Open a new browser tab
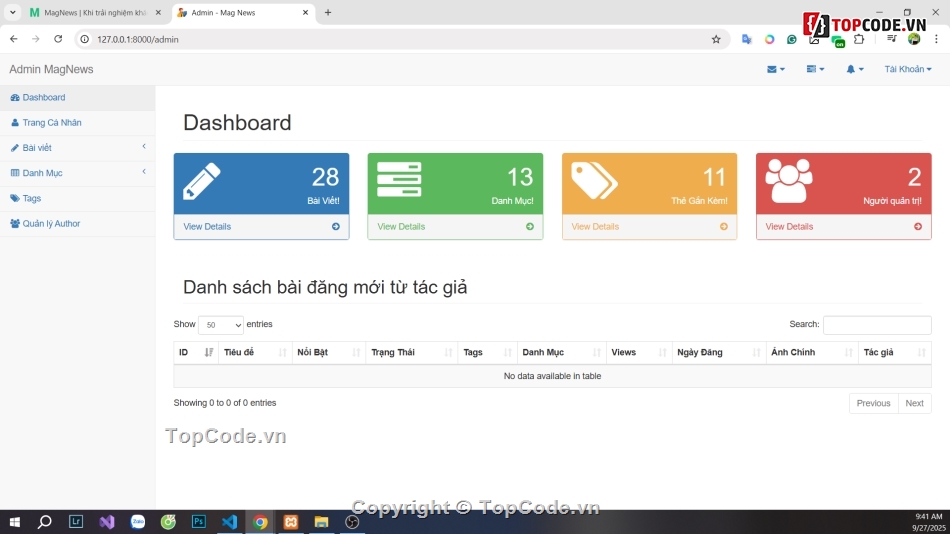The width and height of the screenshot is (950, 534). pos(328,13)
